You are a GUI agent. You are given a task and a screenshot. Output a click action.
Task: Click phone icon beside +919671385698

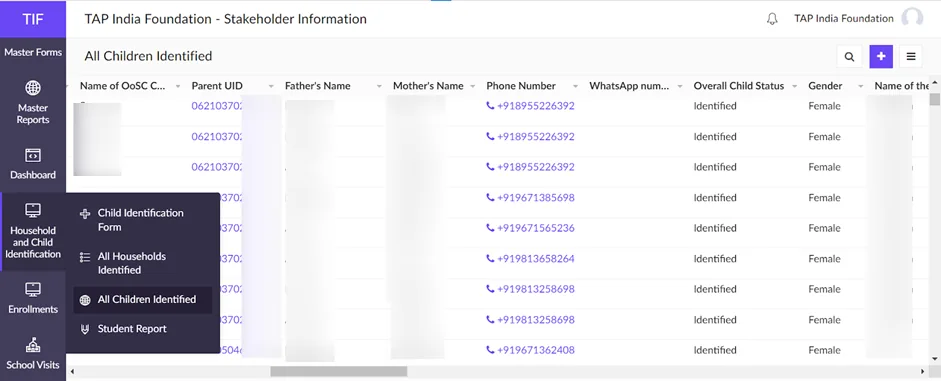click(490, 197)
